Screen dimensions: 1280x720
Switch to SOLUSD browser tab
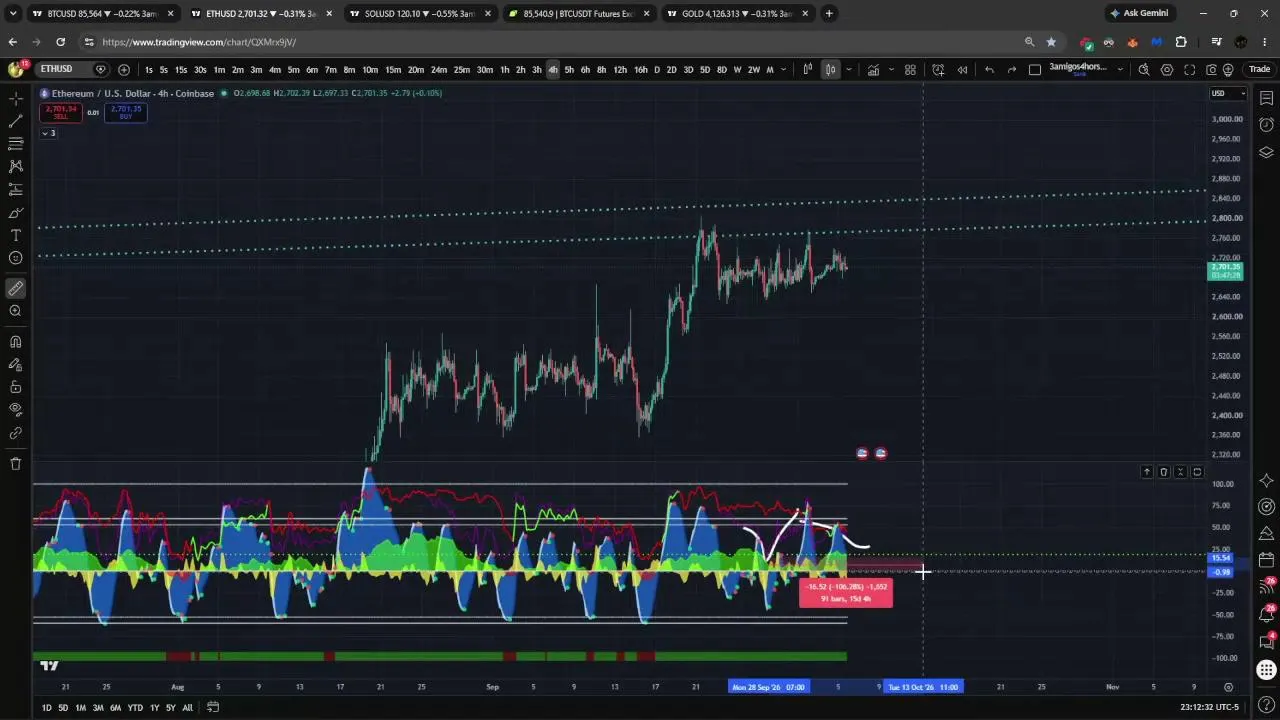tap(420, 14)
